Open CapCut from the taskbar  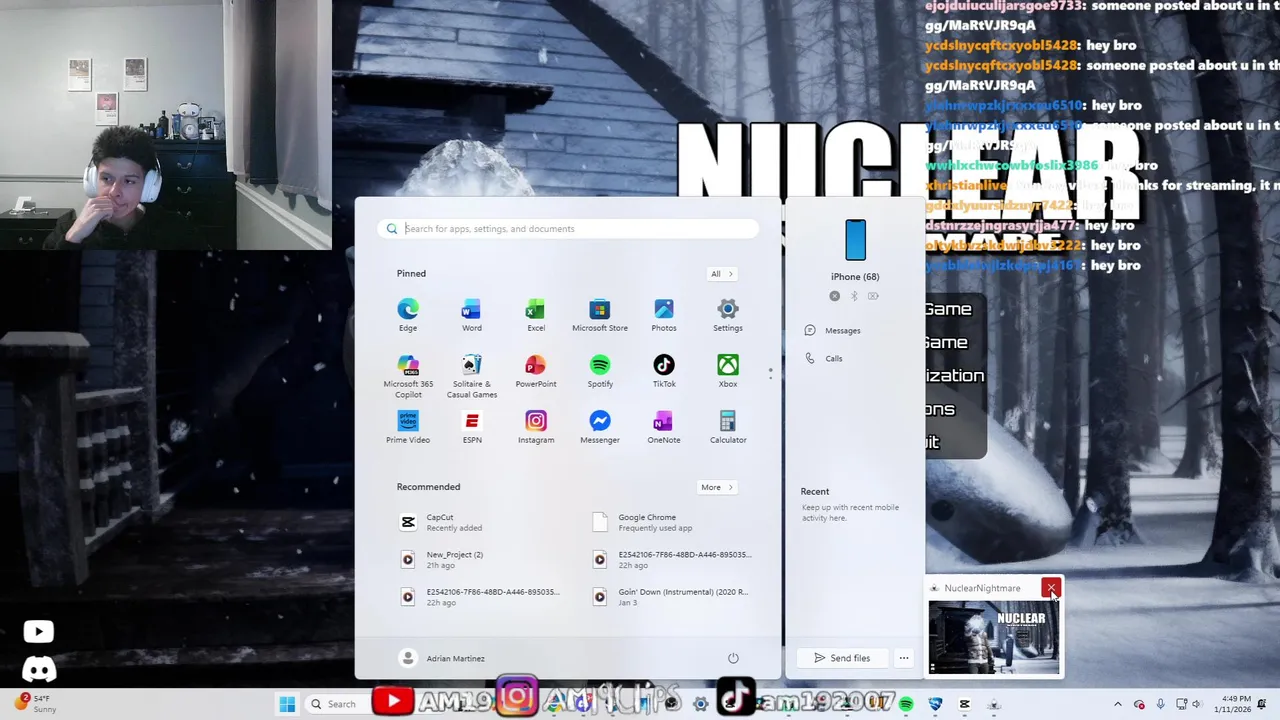964,704
